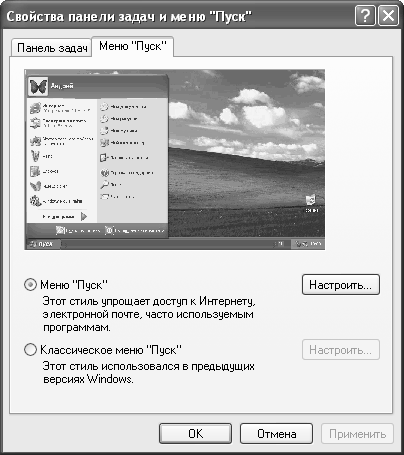Select the Классическое меню "Пуск" radio button

30,350
